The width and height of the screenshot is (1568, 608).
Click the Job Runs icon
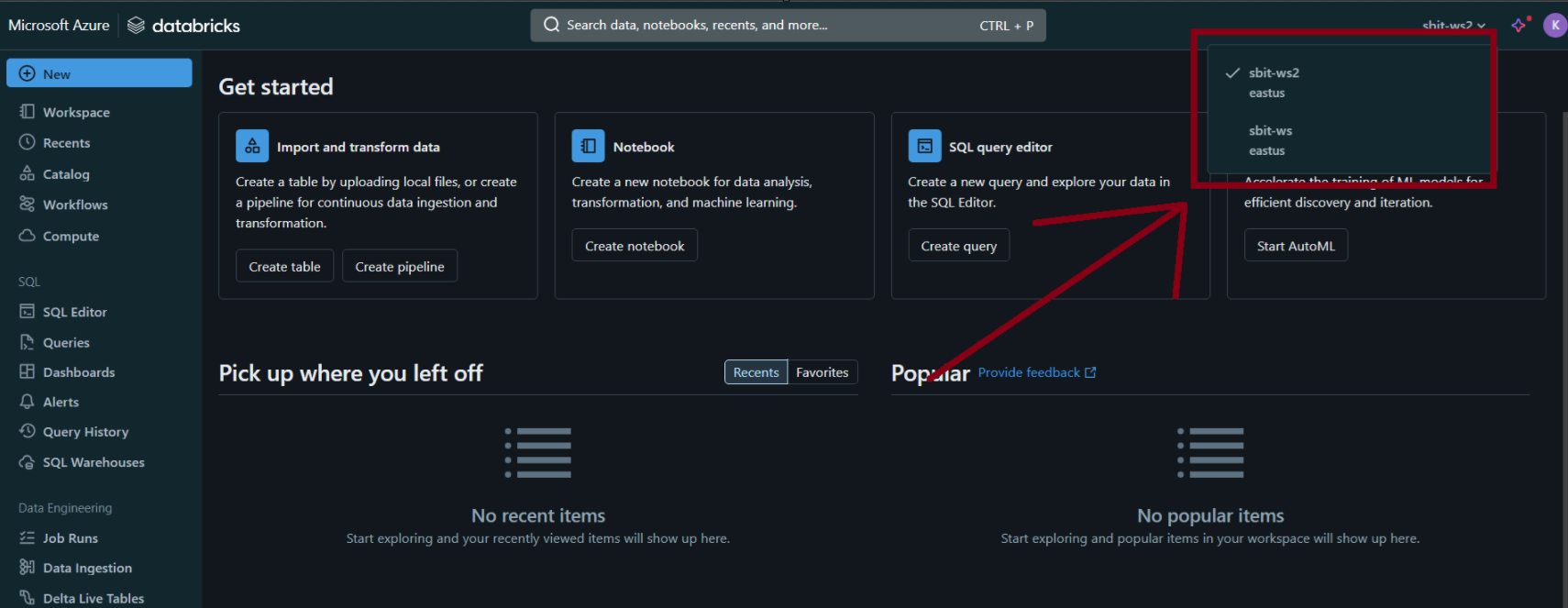(28, 537)
